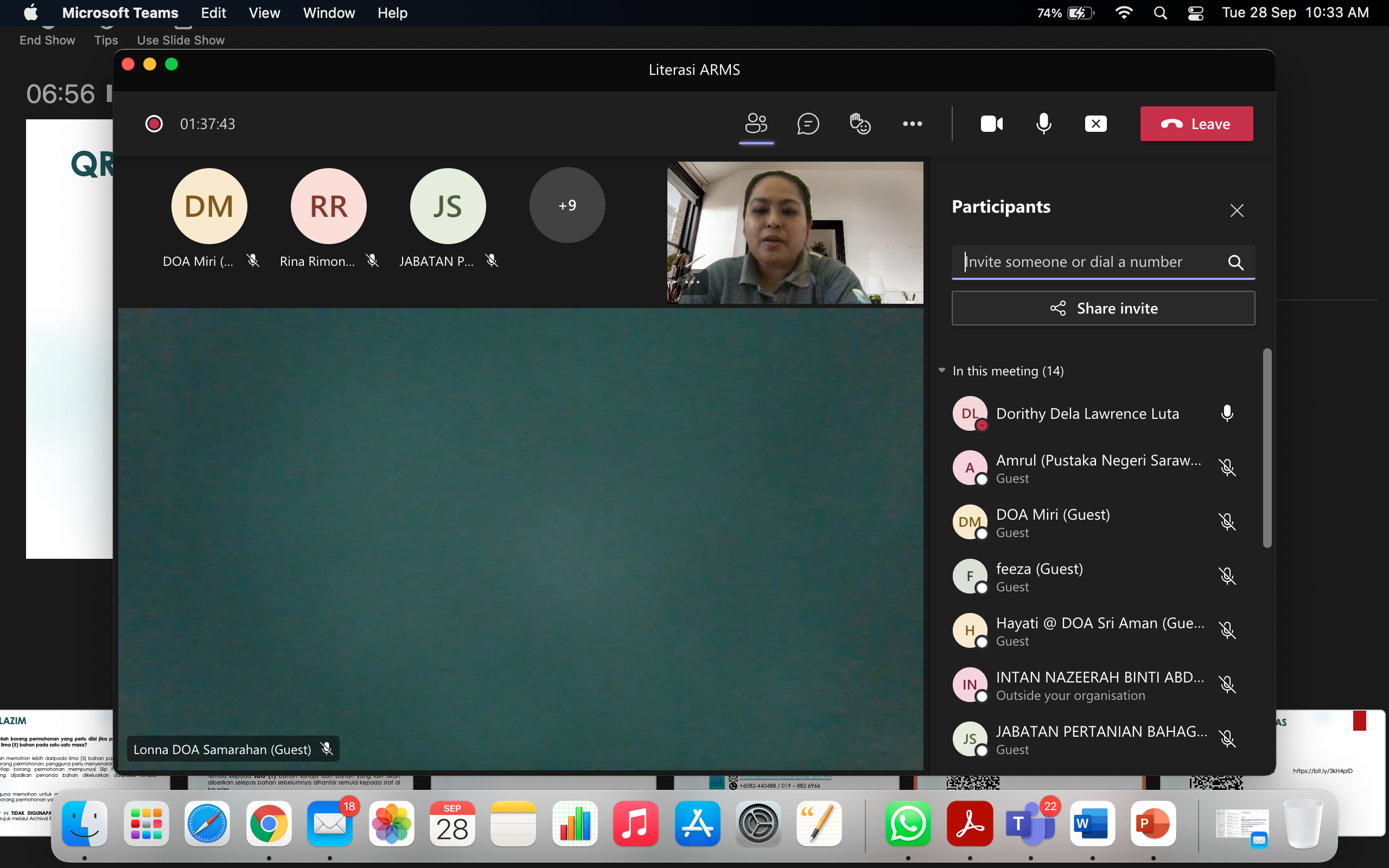Open Adobe Acrobat from the dock
Image resolution: width=1389 pixels, height=868 pixels.
970,823
